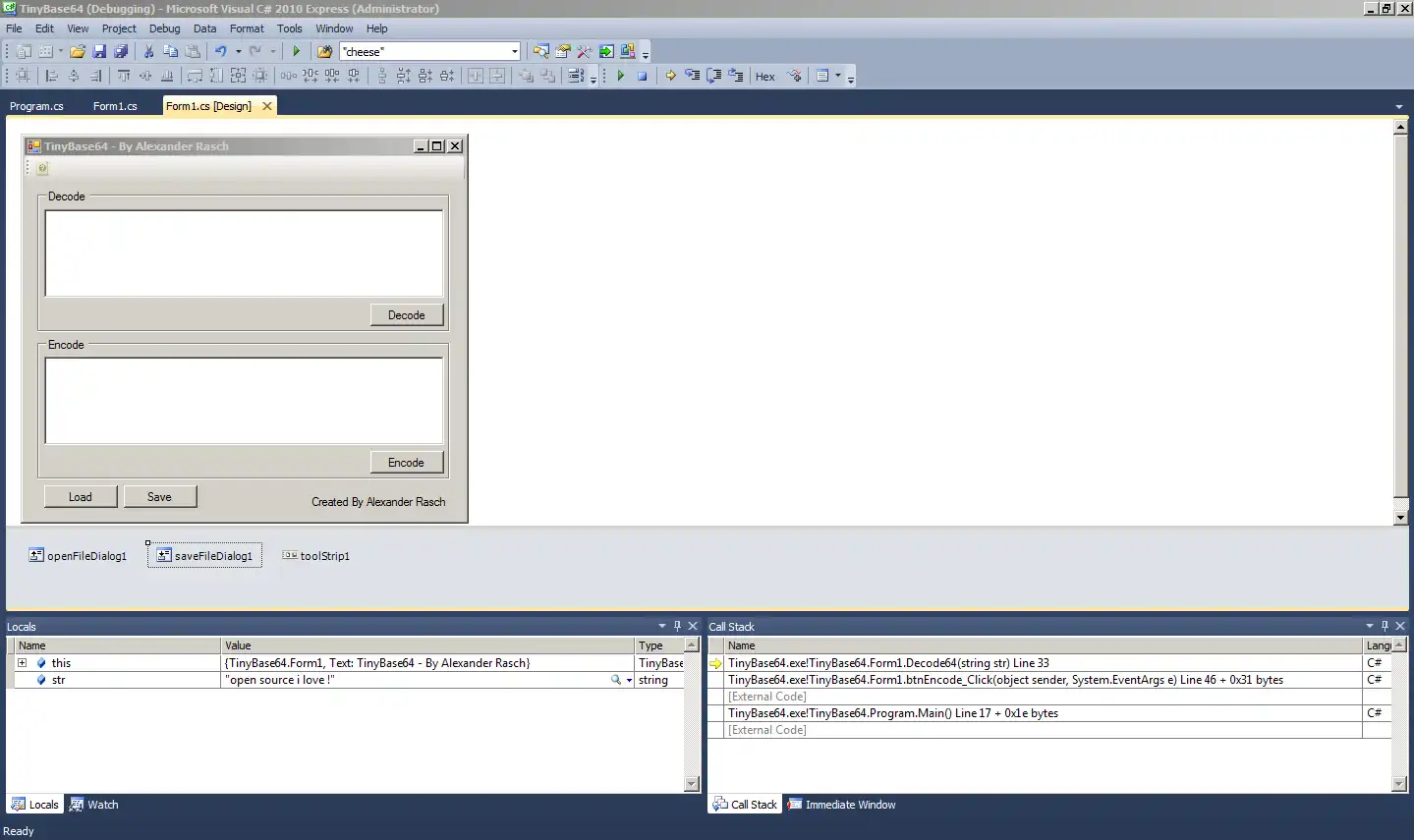Open Standard toolbar overflow options

[646, 53]
